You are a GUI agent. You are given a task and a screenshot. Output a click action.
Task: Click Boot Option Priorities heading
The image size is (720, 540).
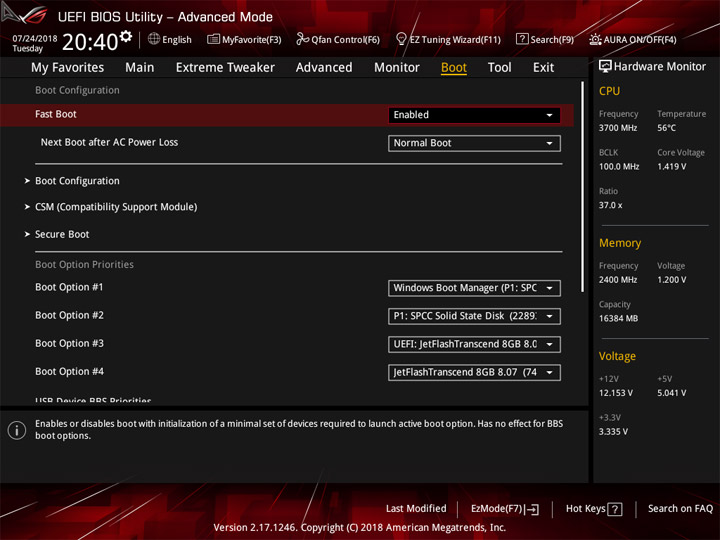tap(84, 264)
